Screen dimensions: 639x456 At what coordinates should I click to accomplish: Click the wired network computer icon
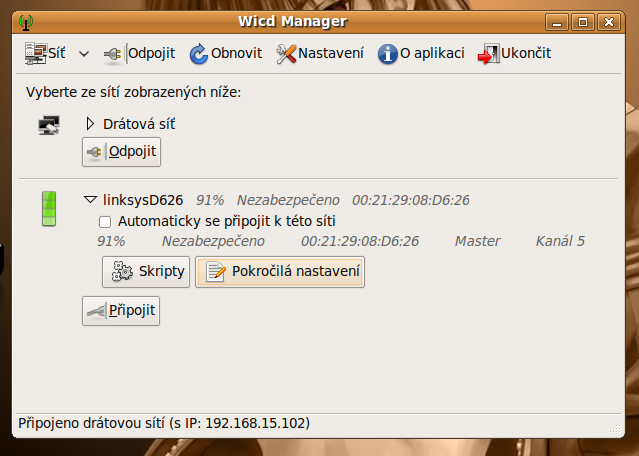tap(49, 125)
